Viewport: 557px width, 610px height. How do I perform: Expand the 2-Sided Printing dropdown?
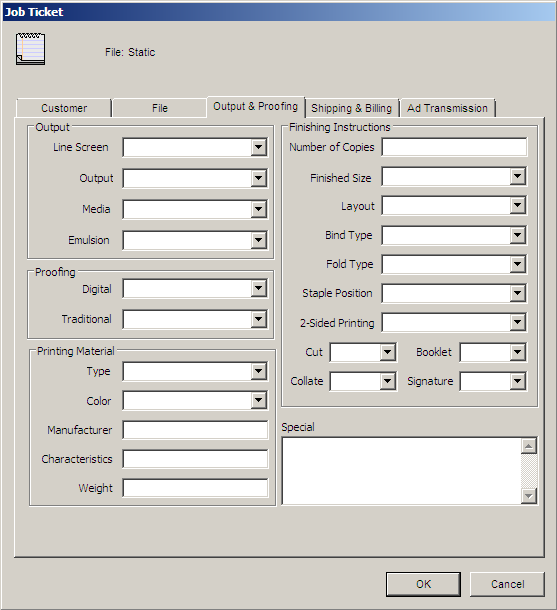tap(517, 323)
